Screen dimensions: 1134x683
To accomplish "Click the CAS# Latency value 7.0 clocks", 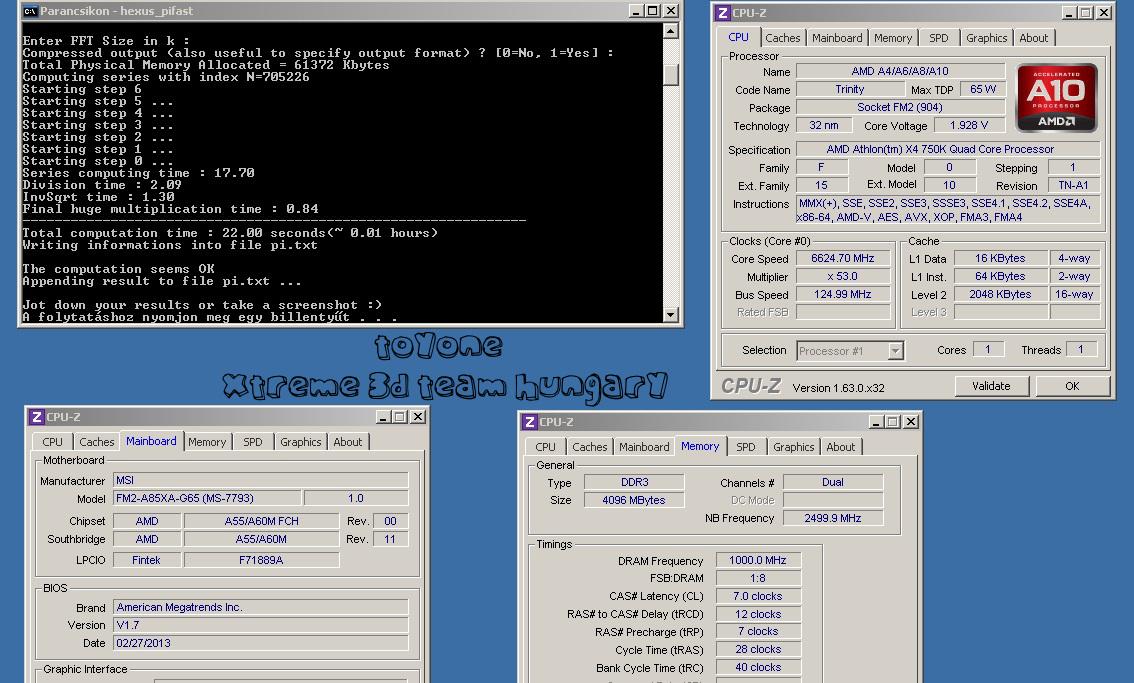I will pos(758,596).
